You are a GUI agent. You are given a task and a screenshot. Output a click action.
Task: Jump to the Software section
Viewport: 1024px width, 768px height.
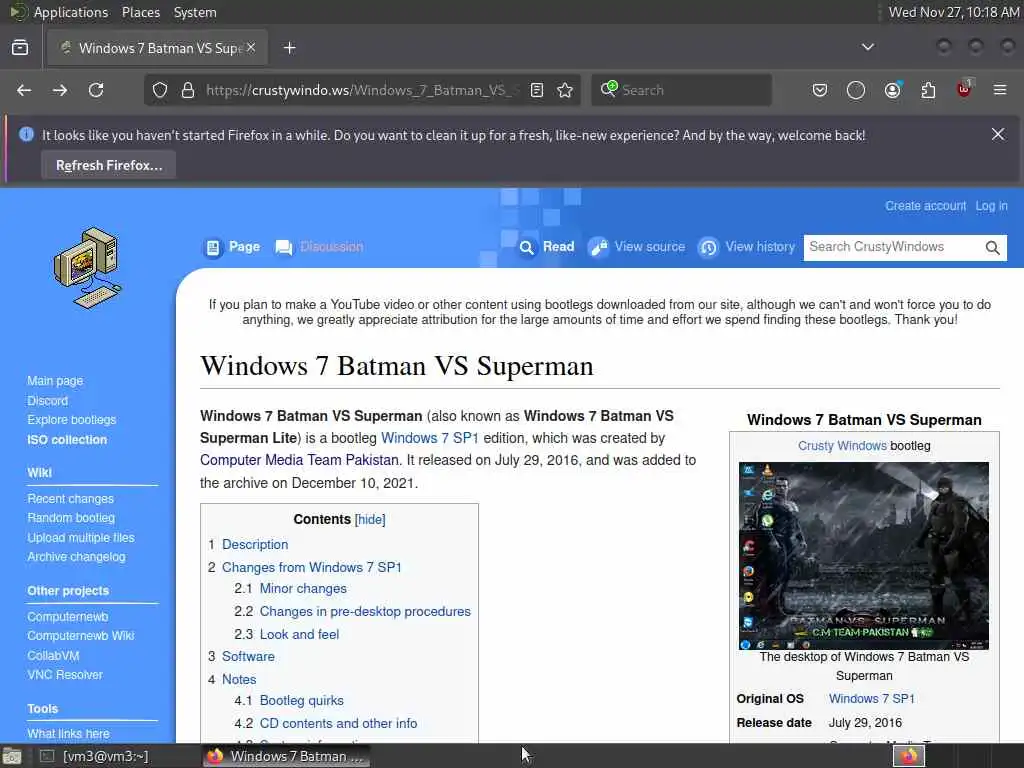coord(248,656)
